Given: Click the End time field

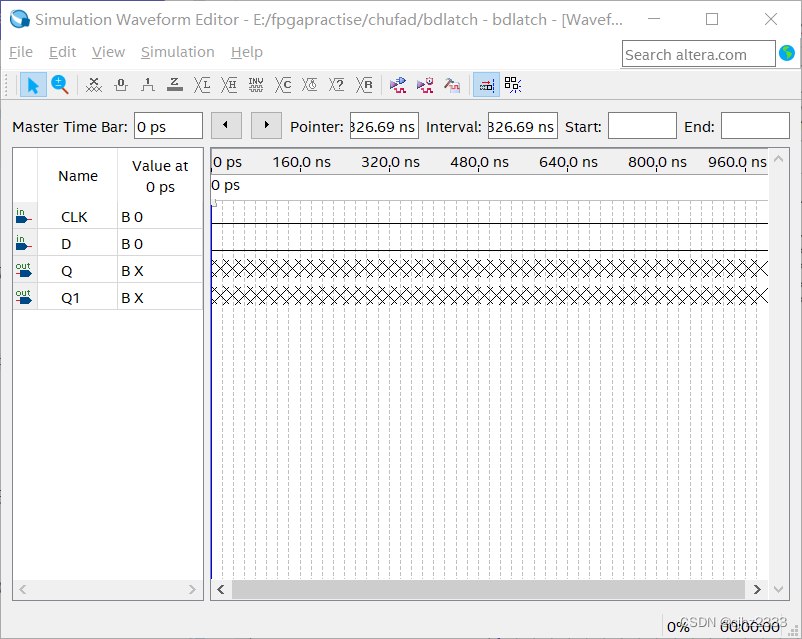Looking at the screenshot, I should 755,126.
